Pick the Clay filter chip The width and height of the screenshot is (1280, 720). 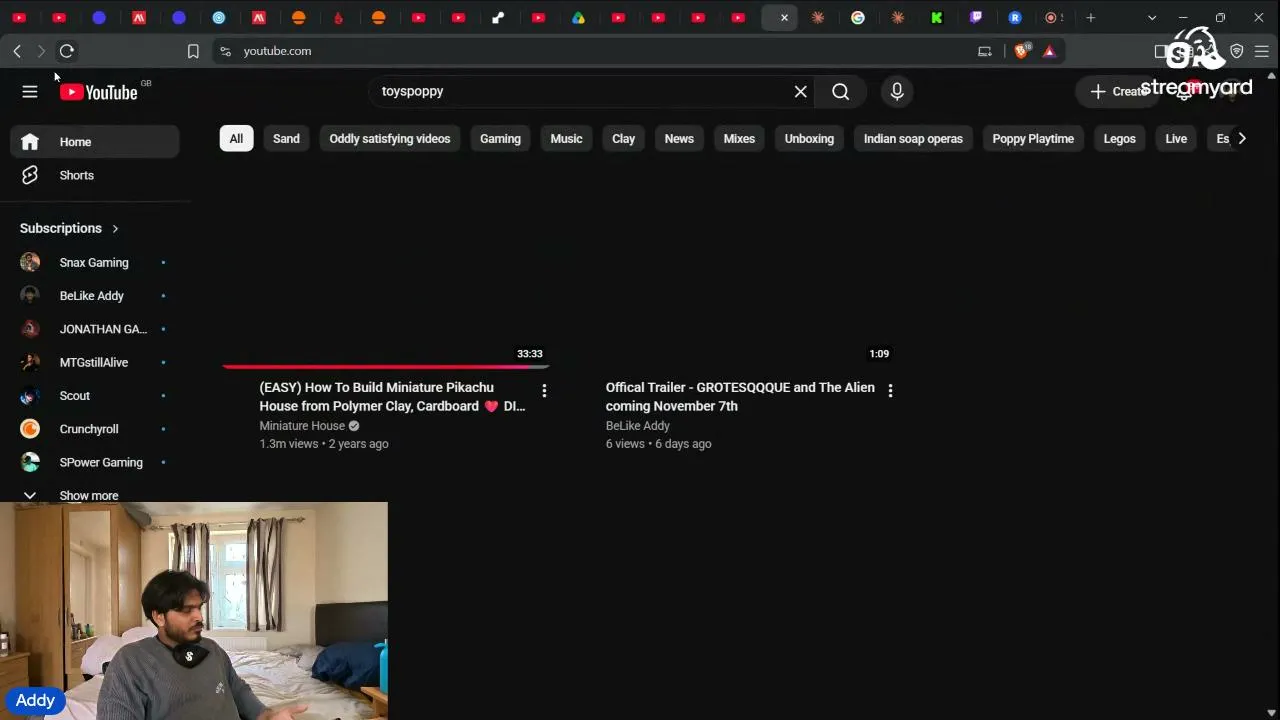click(624, 139)
